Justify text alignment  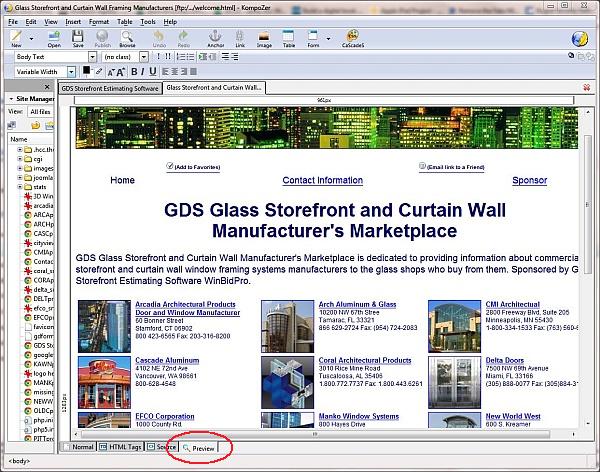pos(193,72)
